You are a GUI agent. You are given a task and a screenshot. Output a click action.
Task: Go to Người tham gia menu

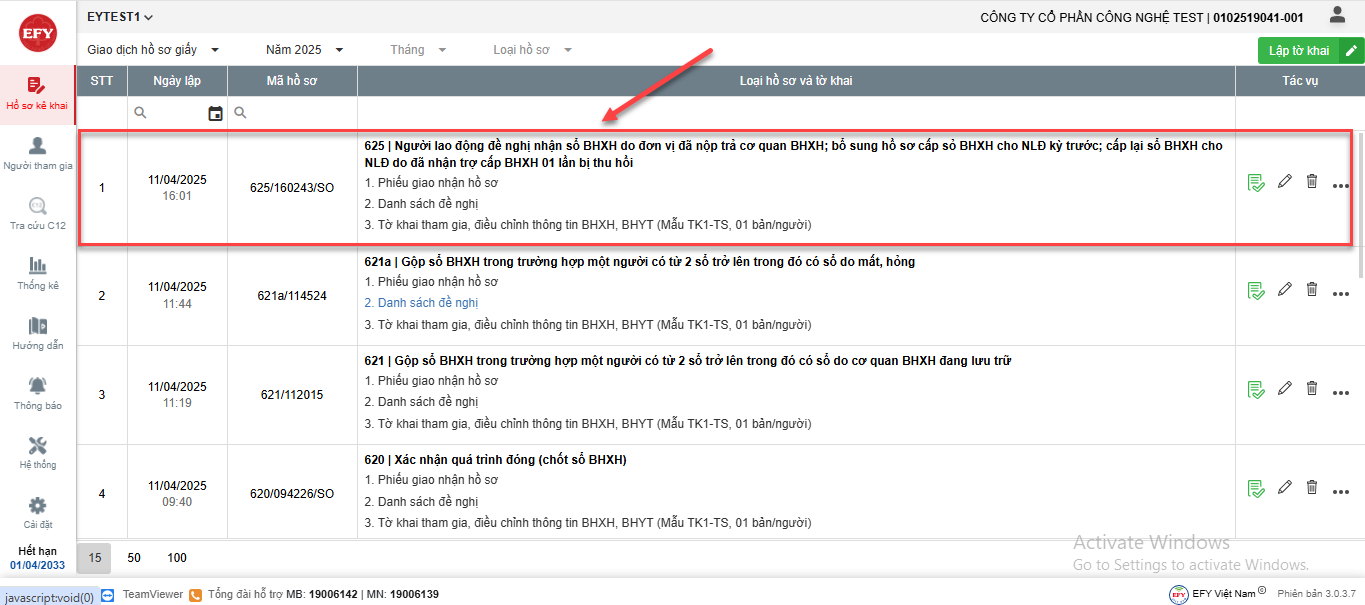(38, 153)
